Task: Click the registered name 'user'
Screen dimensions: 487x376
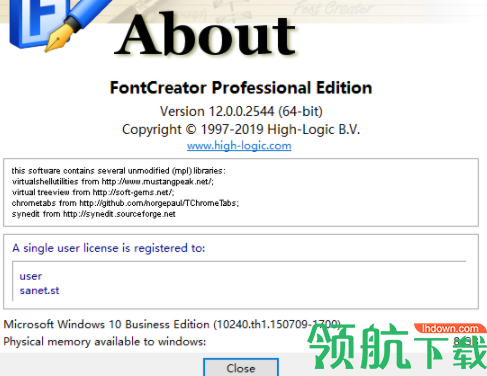Action: [x=31, y=276]
